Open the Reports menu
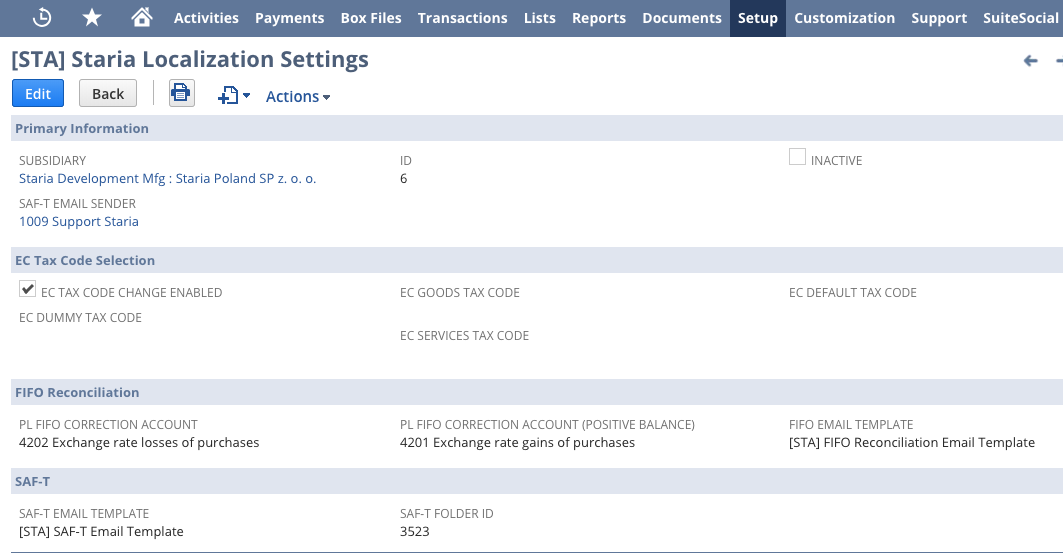 coord(599,18)
